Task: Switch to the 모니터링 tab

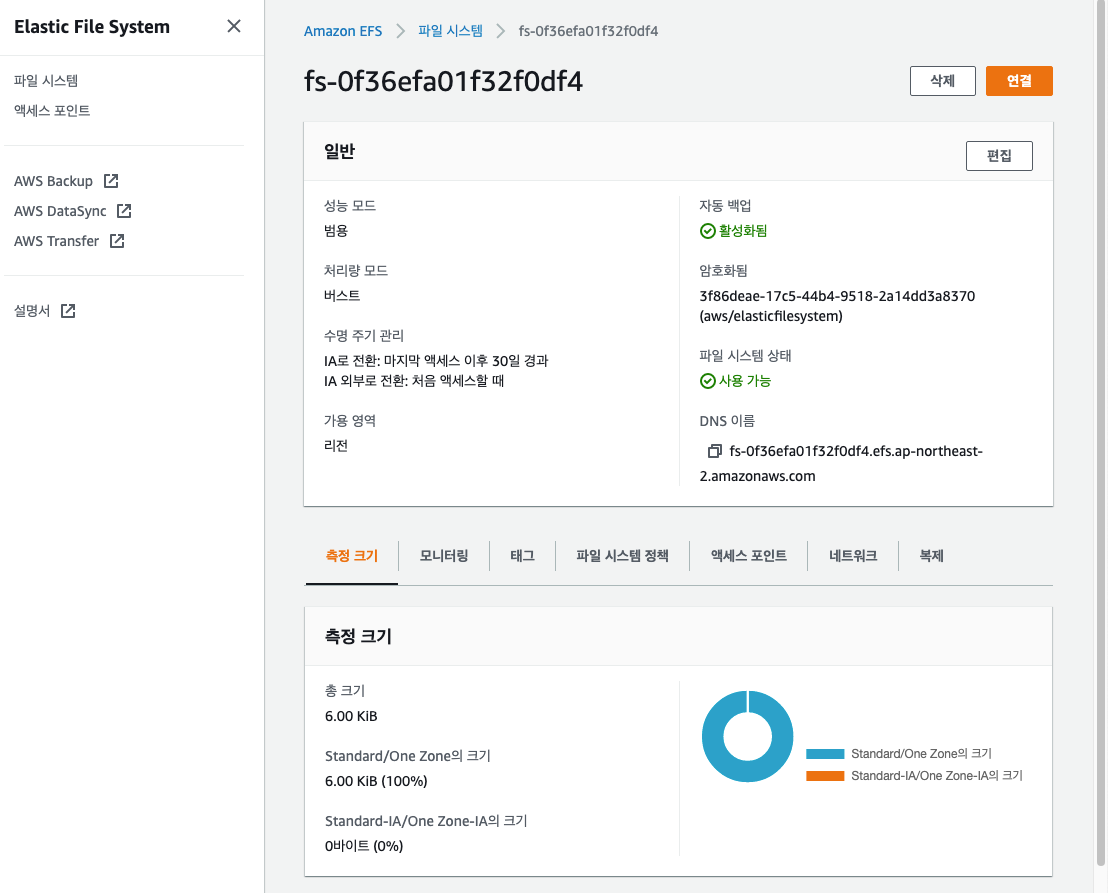Action: tap(444, 556)
